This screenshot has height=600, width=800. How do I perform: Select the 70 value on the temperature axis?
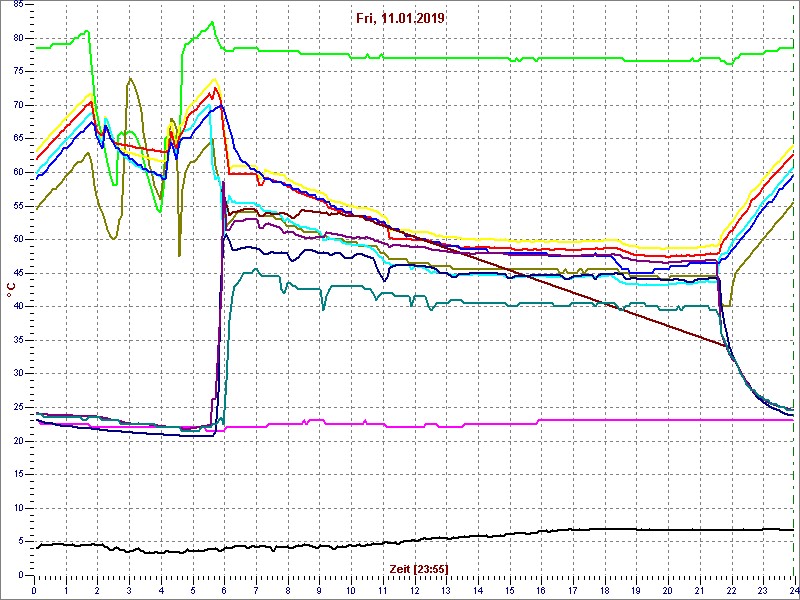[x=18, y=106]
